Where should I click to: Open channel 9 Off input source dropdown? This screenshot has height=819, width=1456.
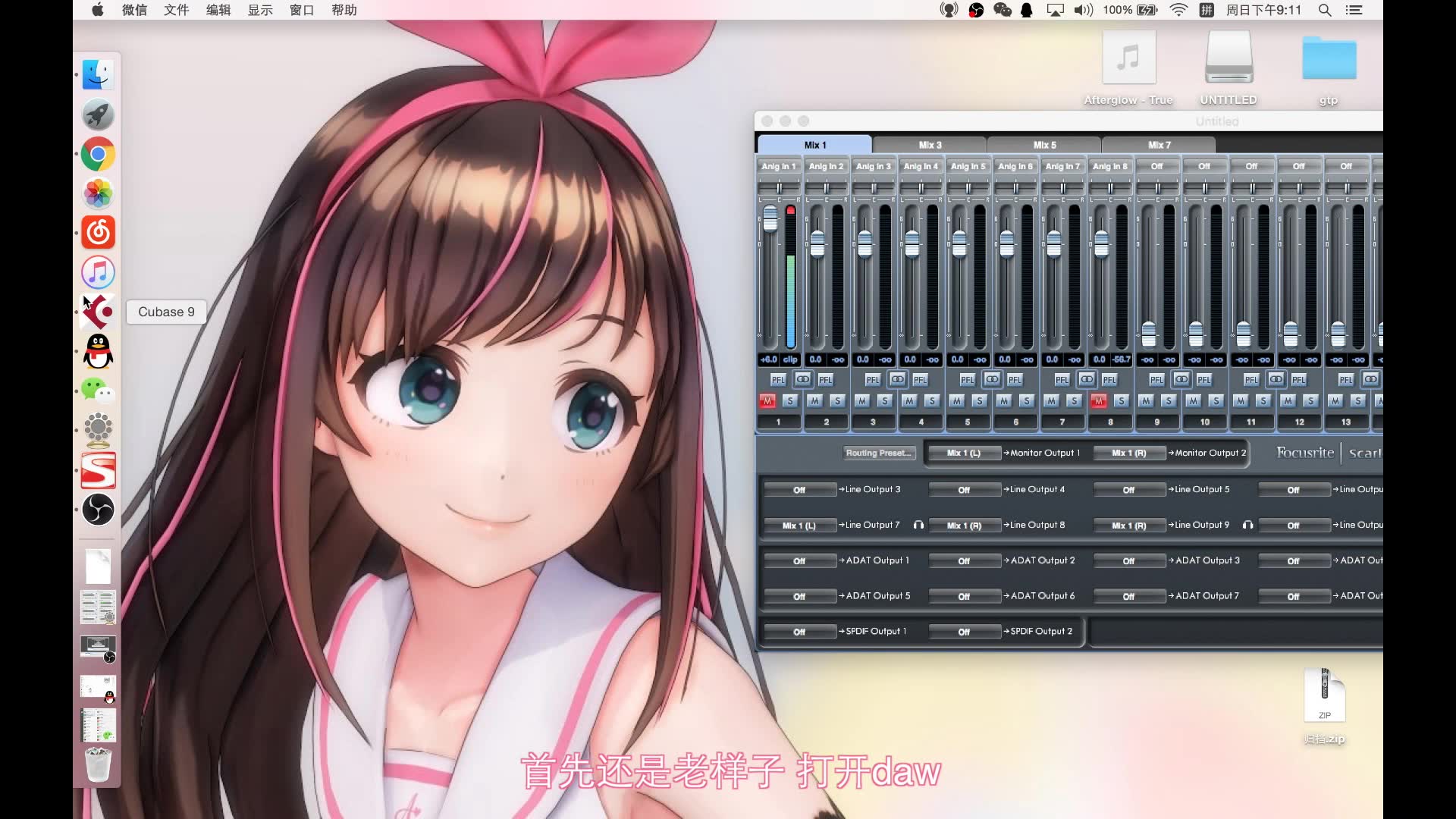[x=1157, y=166]
